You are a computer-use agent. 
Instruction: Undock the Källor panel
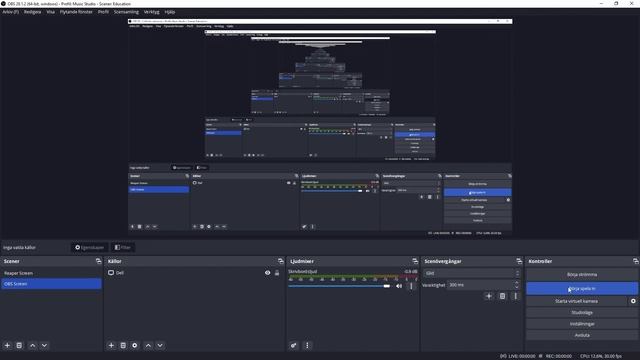(280, 261)
